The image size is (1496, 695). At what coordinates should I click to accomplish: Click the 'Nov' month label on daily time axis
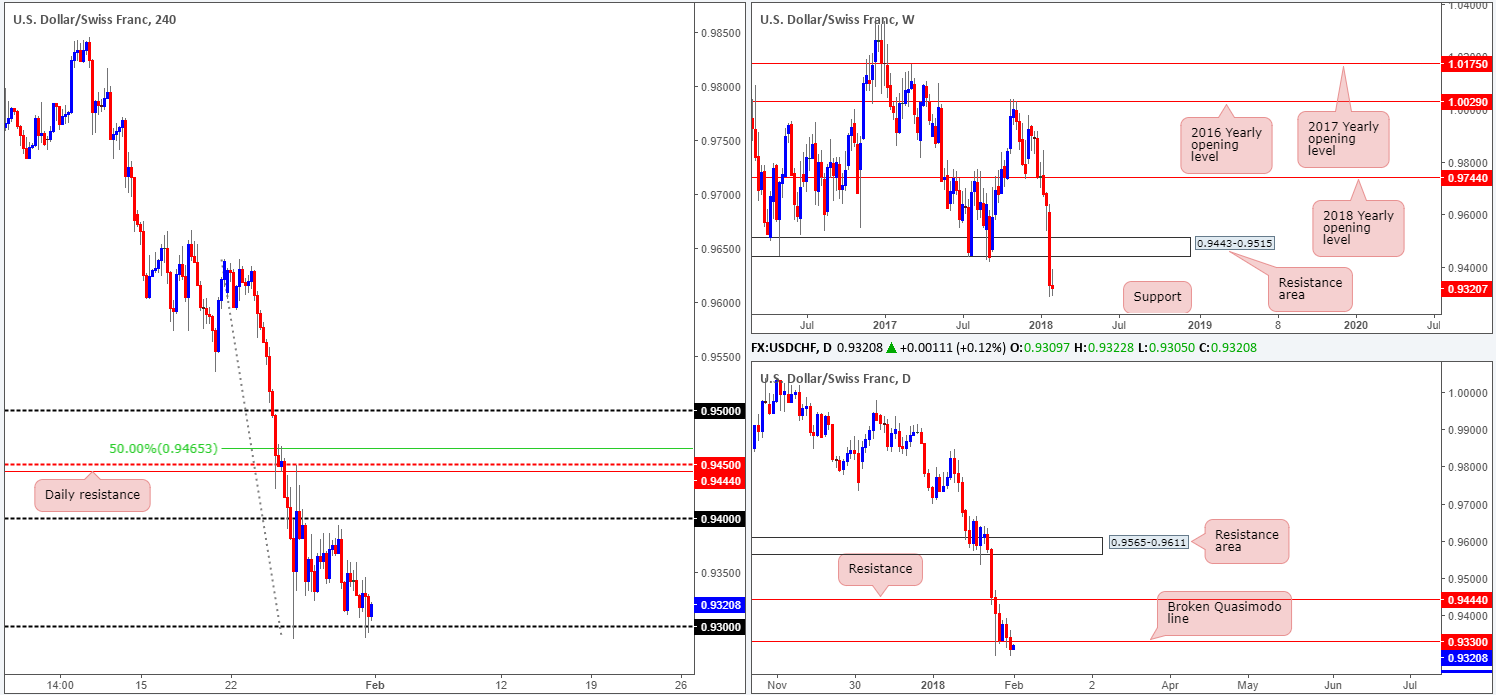tap(777, 686)
